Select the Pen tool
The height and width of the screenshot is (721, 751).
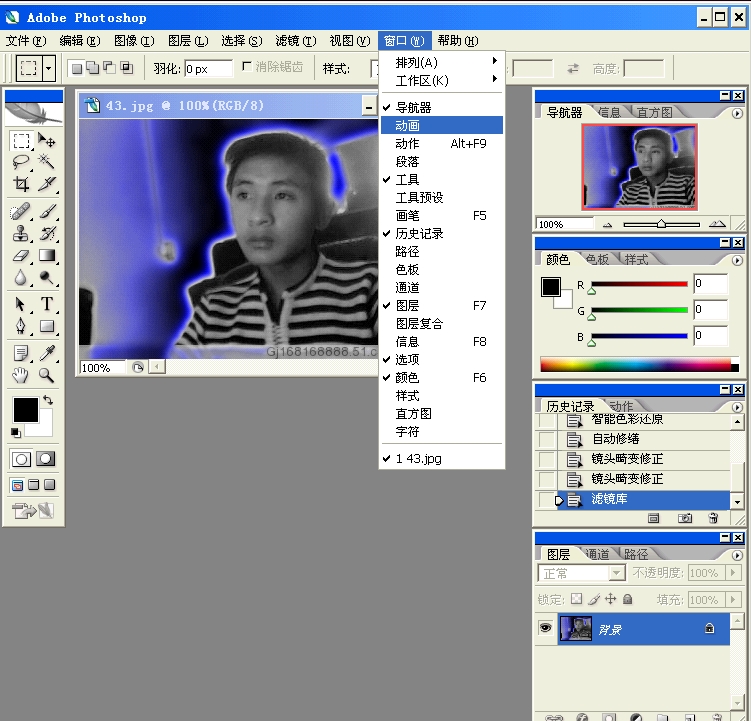point(21,326)
